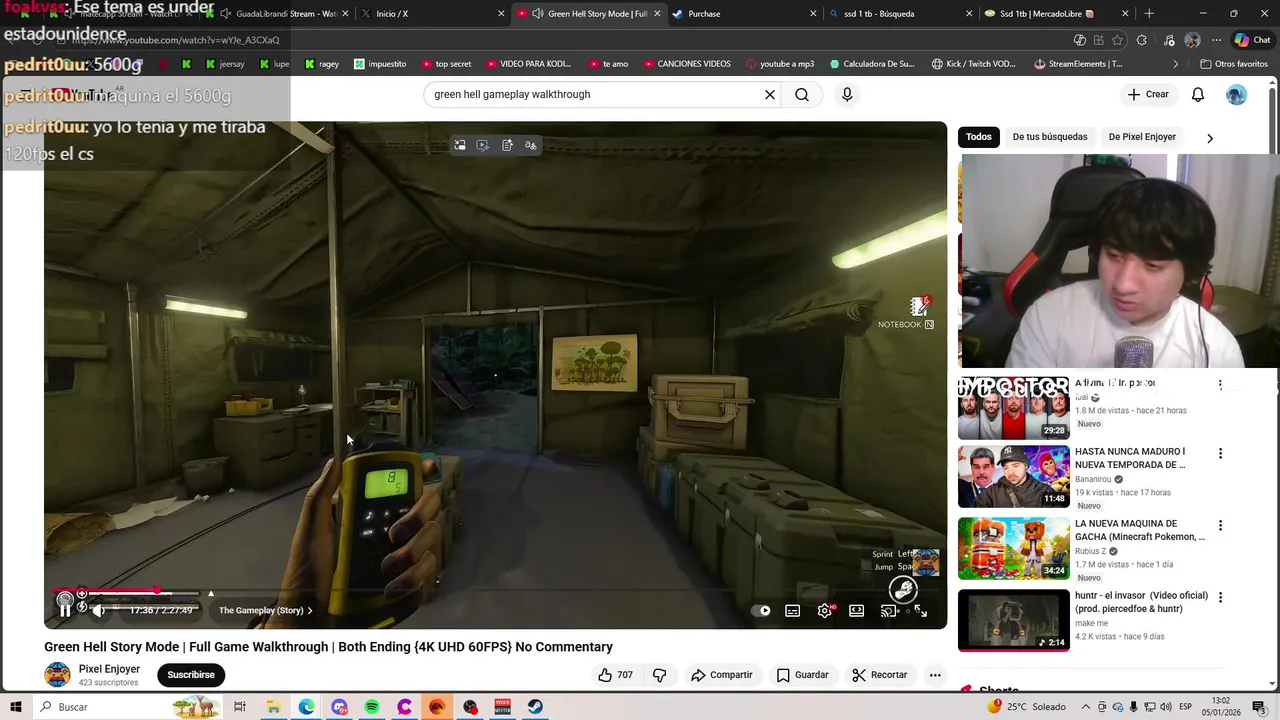The width and height of the screenshot is (1280, 720).
Task: Open options for huntr el invasor video
Action: coord(1220,598)
